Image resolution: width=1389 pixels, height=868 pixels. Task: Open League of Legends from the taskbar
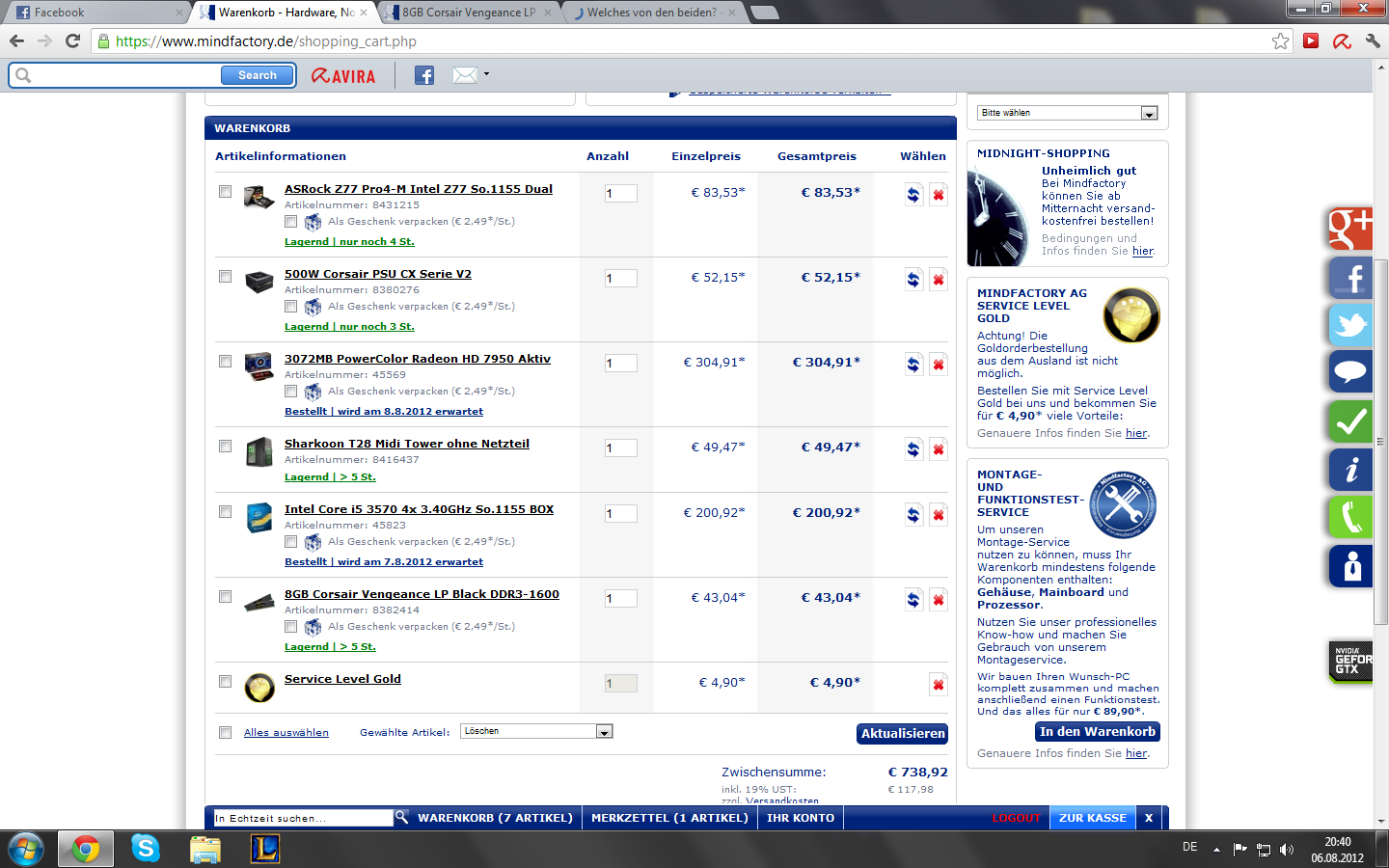pyautogui.click(x=264, y=848)
